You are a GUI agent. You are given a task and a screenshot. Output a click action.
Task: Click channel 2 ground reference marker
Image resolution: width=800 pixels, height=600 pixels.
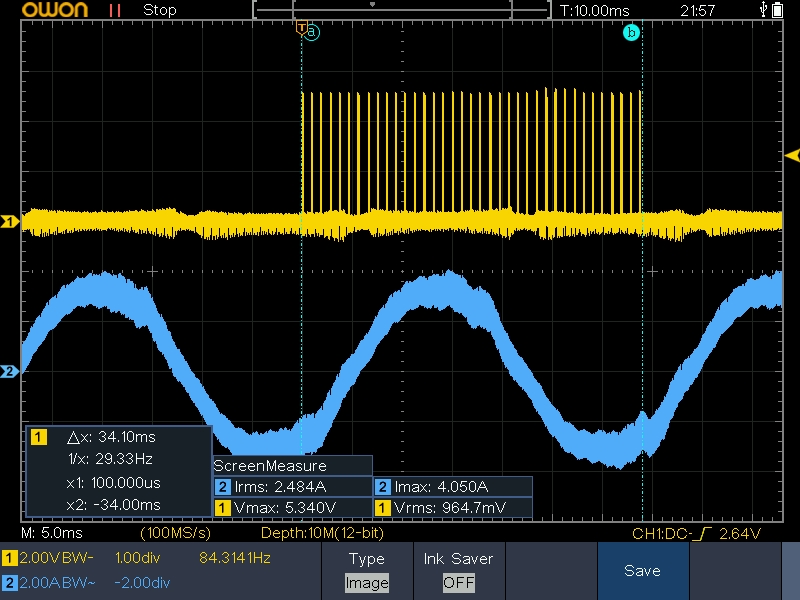pos(9,371)
